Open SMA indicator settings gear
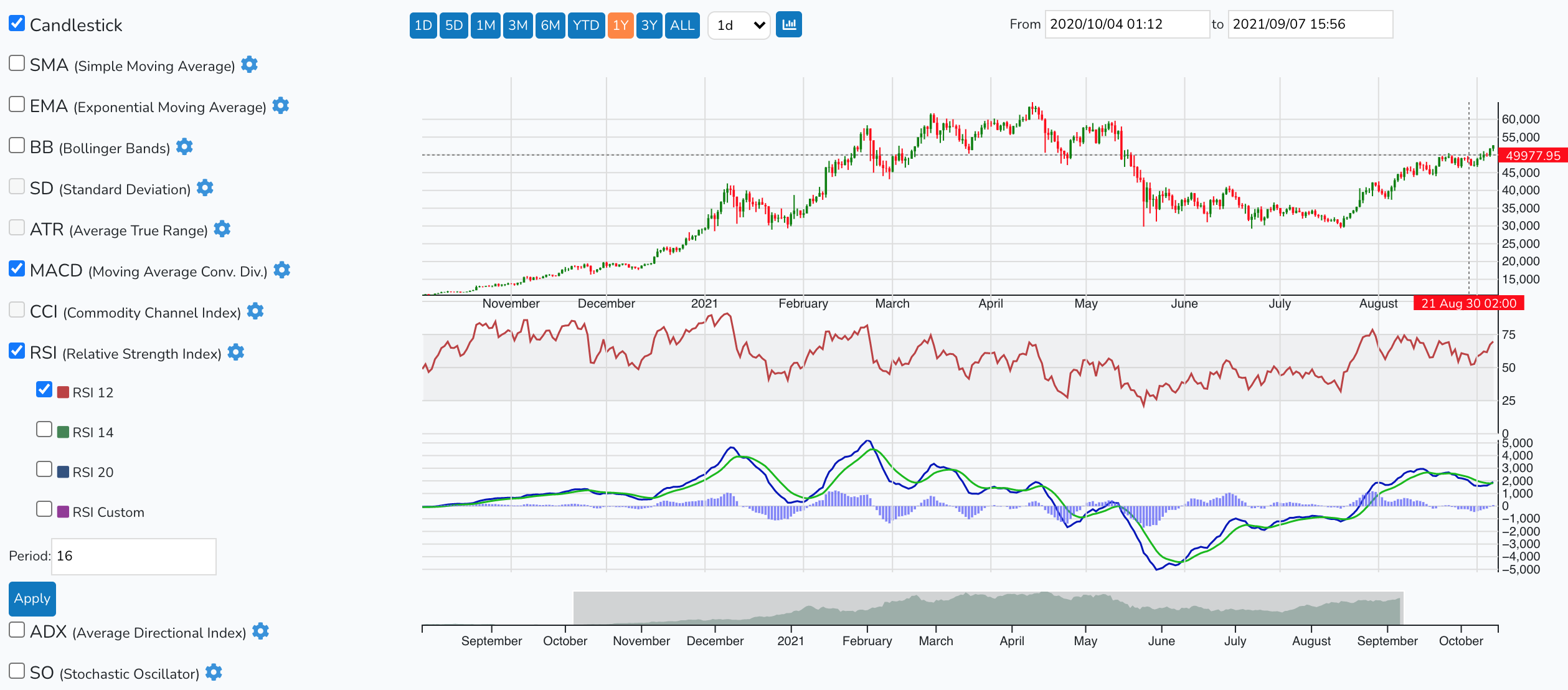Screen dimensions: 1568x690 click(249, 65)
